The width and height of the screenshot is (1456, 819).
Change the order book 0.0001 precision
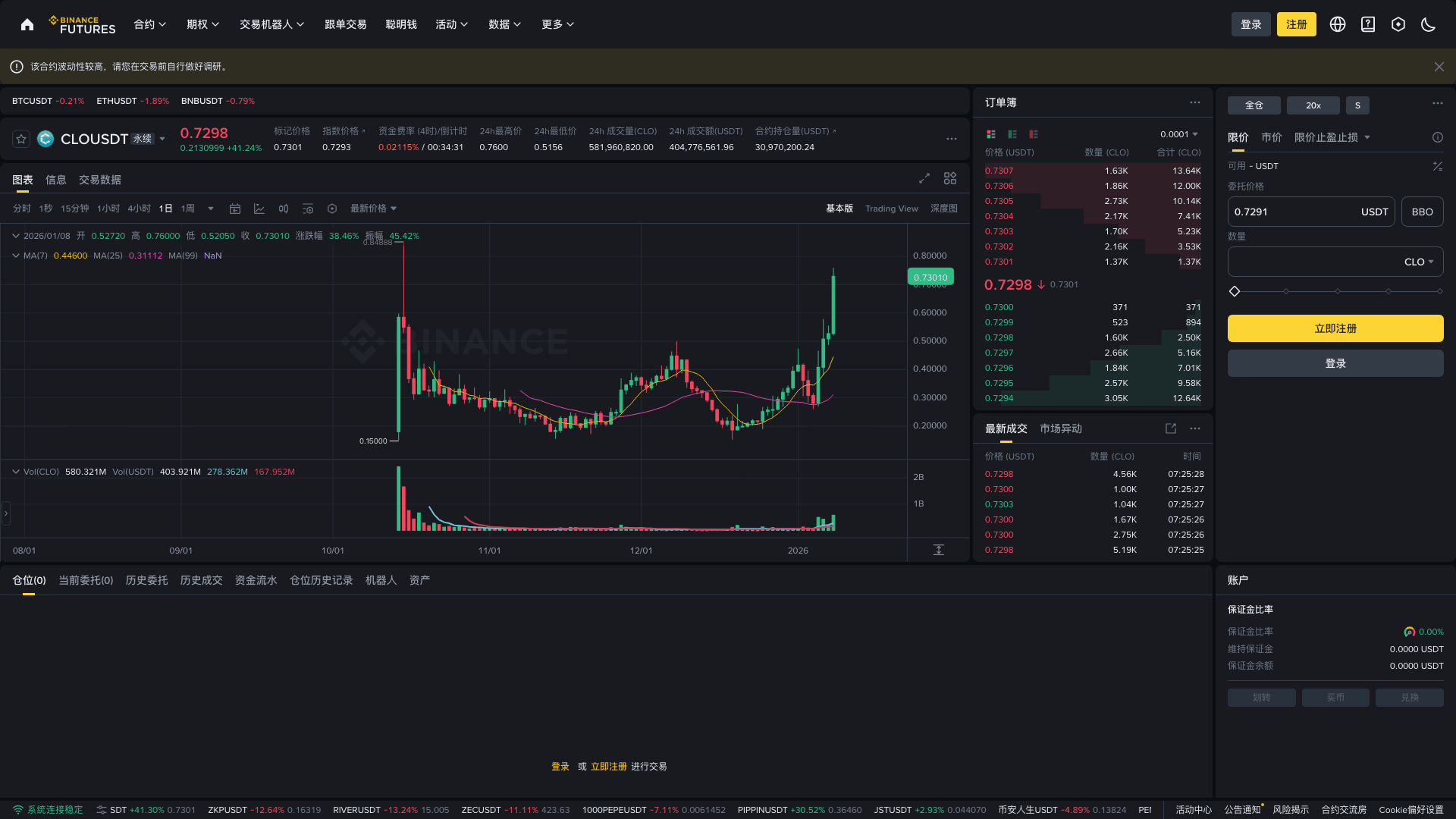[1179, 134]
